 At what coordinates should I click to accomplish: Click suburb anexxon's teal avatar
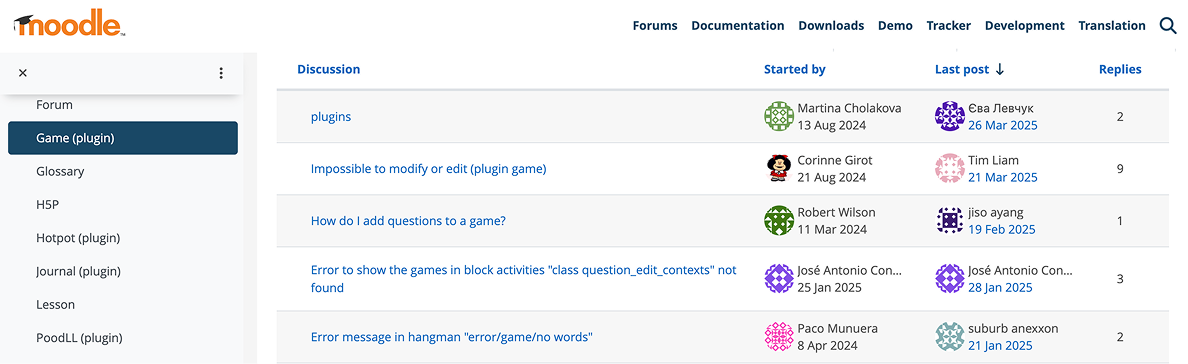(x=949, y=337)
